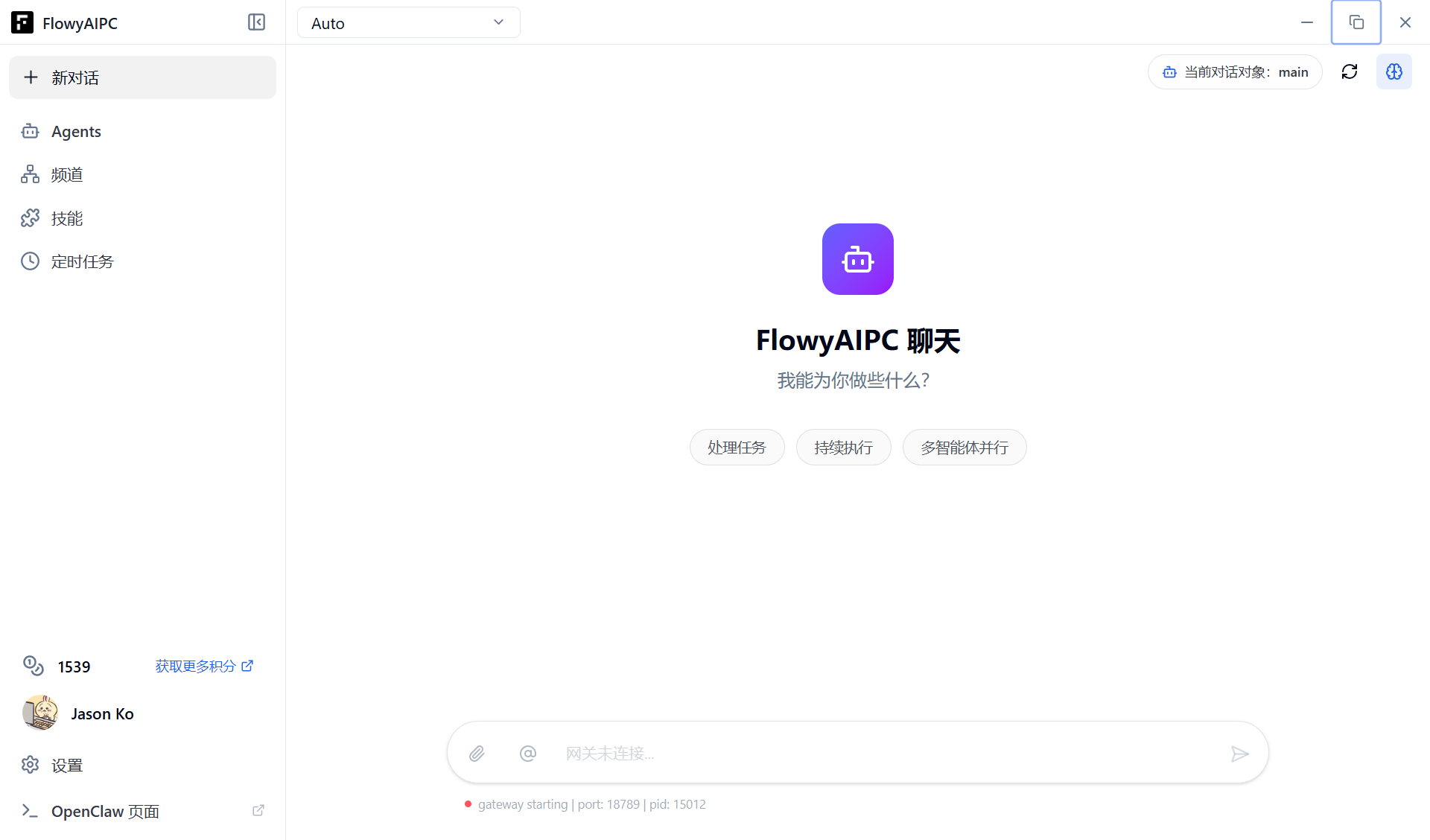Click the attachment paperclip icon in chat input
This screenshot has height=840, width=1430.
[477, 753]
